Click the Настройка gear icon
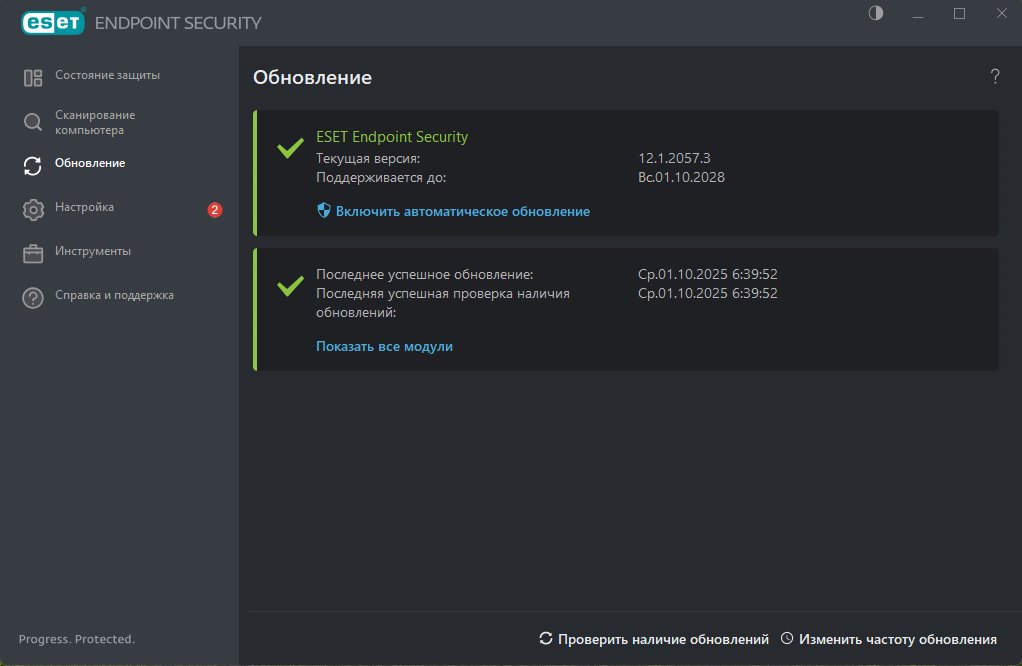This screenshot has height=666, width=1022. (x=33, y=209)
